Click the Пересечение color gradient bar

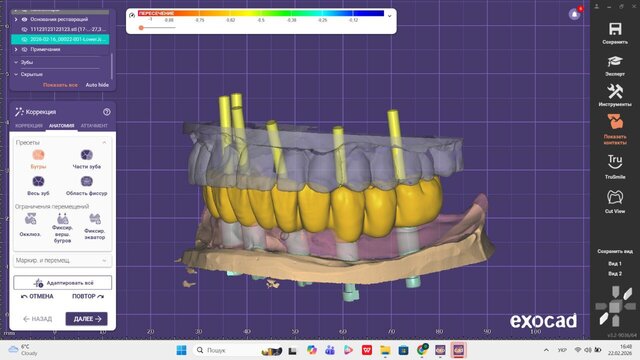tap(261, 13)
